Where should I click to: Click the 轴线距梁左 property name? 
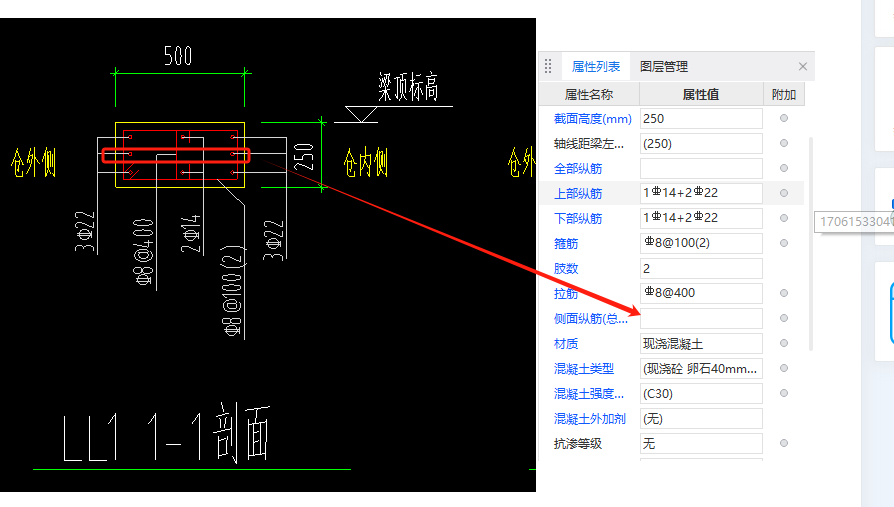(x=588, y=144)
